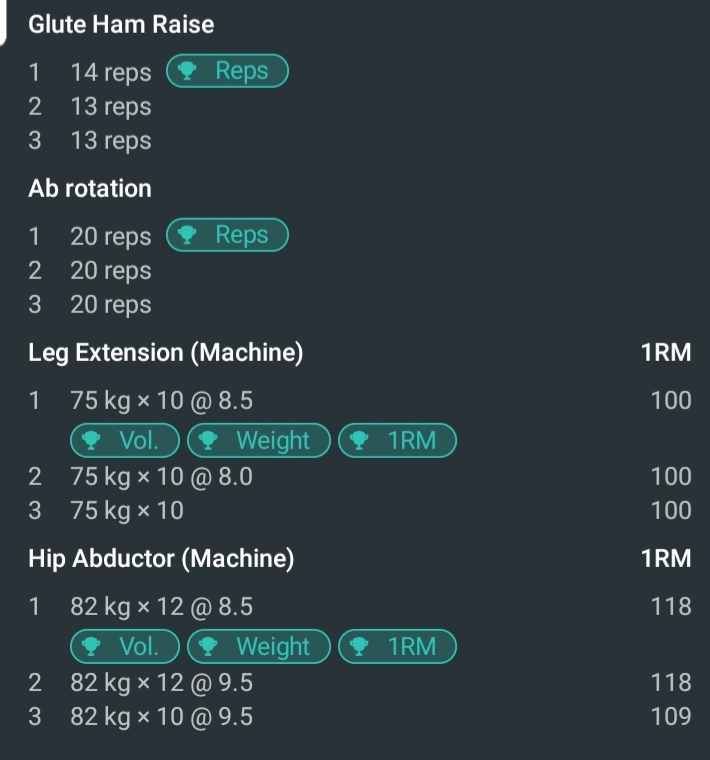This screenshot has height=760, width=710.
Task: Open the Glute Ham Raise exercise title
Action: click(121, 24)
